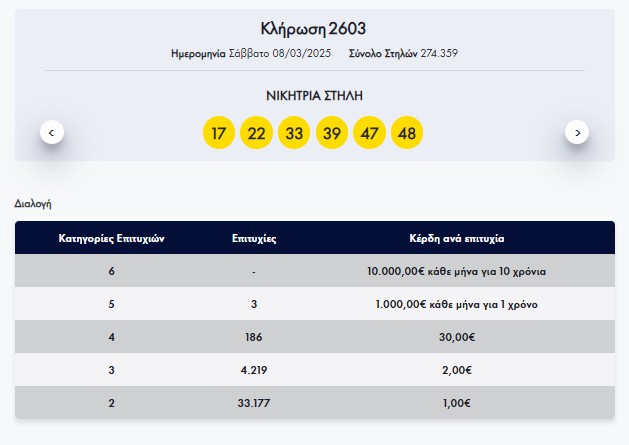Click the yellow ball number 22
This screenshot has width=629, height=445.
pos(256,133)
